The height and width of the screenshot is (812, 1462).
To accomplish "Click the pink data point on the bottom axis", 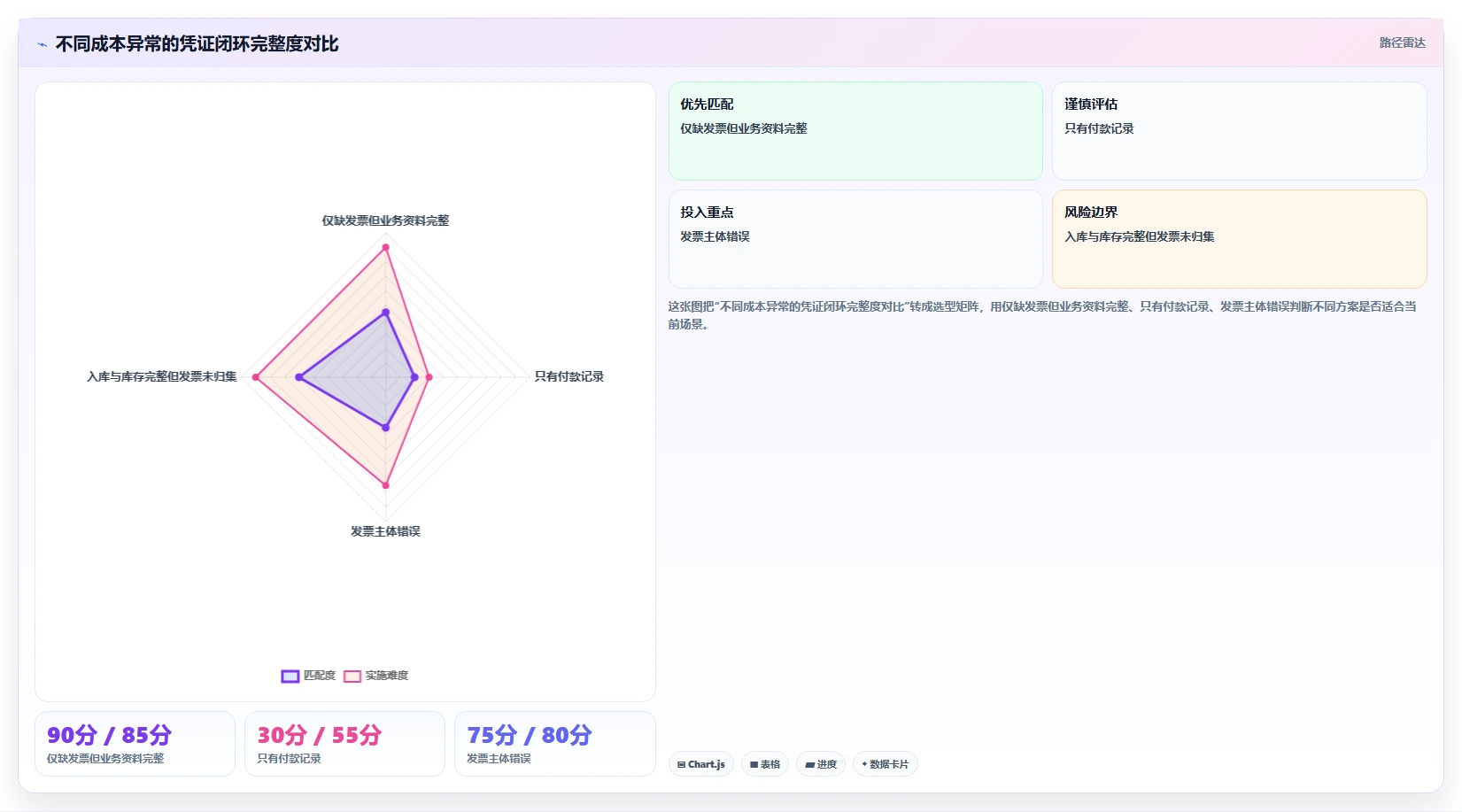I will point(385,485).
